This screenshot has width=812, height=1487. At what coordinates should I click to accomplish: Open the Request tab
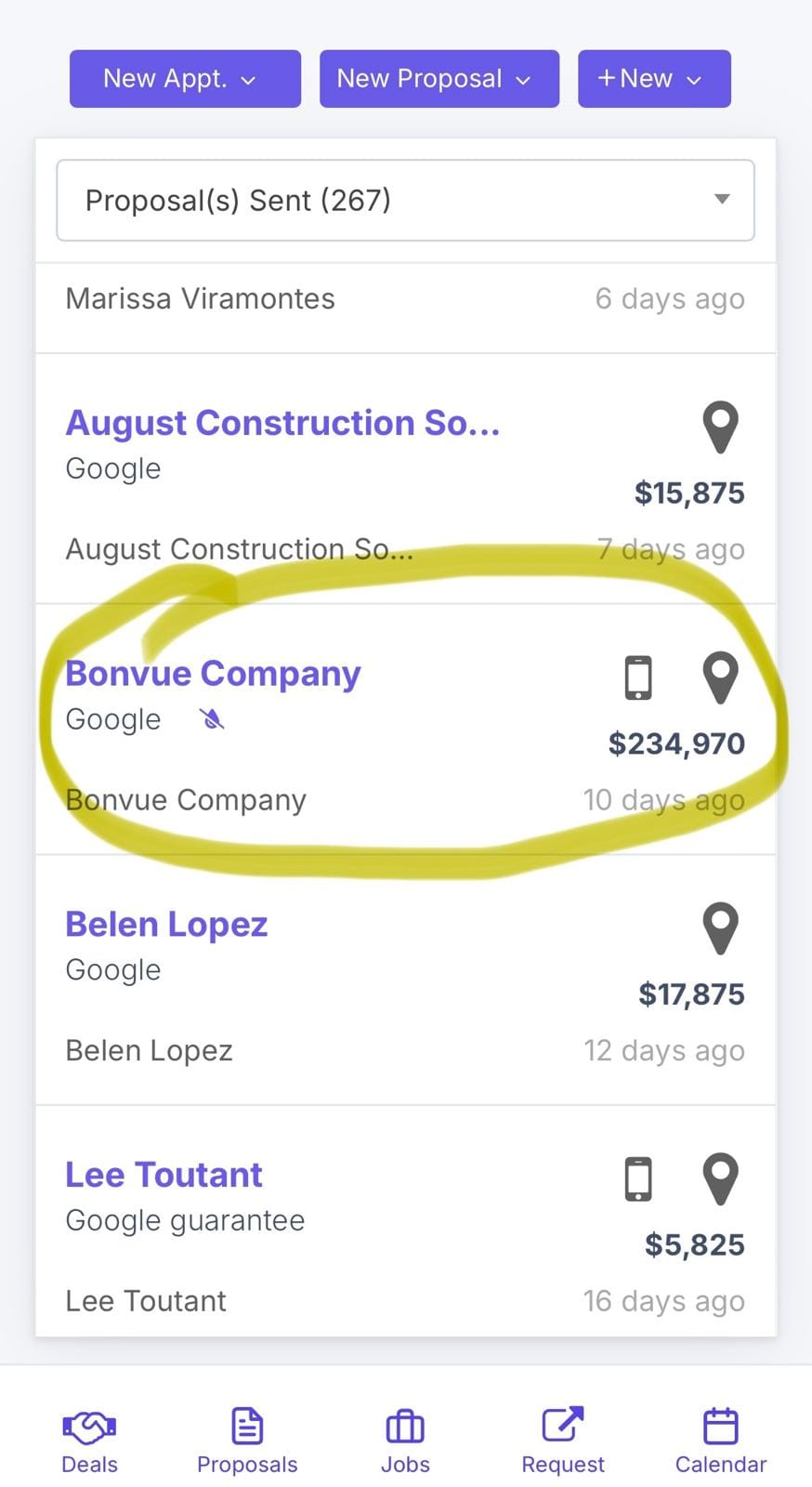click(563, 1441)
